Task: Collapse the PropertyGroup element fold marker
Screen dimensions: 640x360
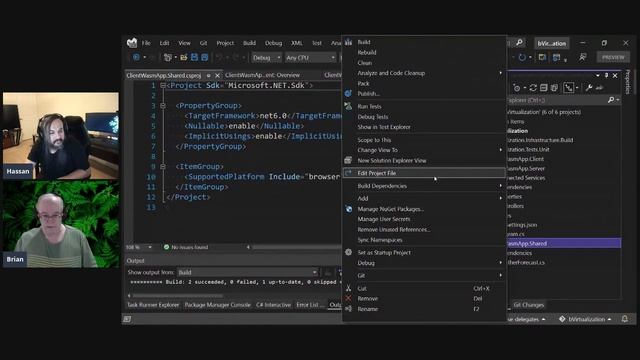Action: [163, 105]
